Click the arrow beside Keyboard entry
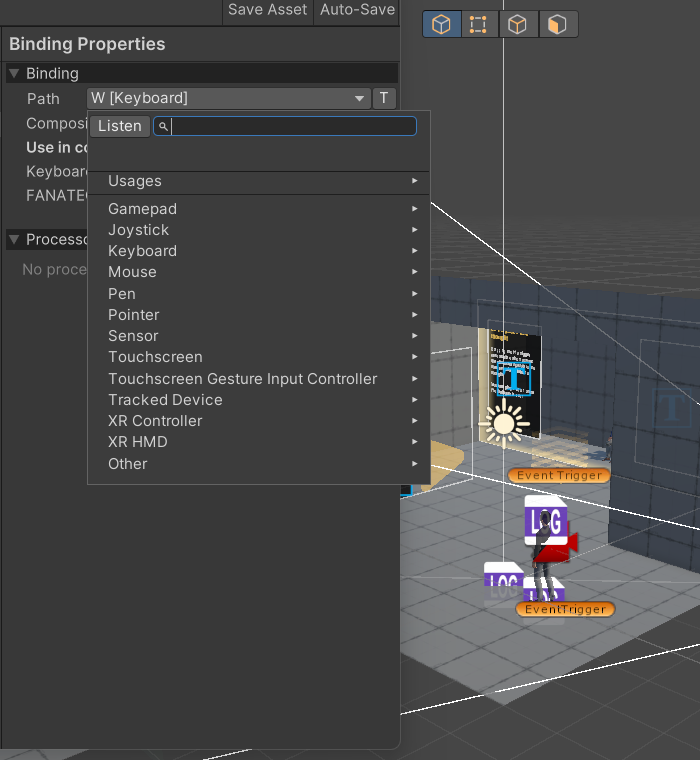This screenshot has height=760, width=700. [x=414, y=251]
